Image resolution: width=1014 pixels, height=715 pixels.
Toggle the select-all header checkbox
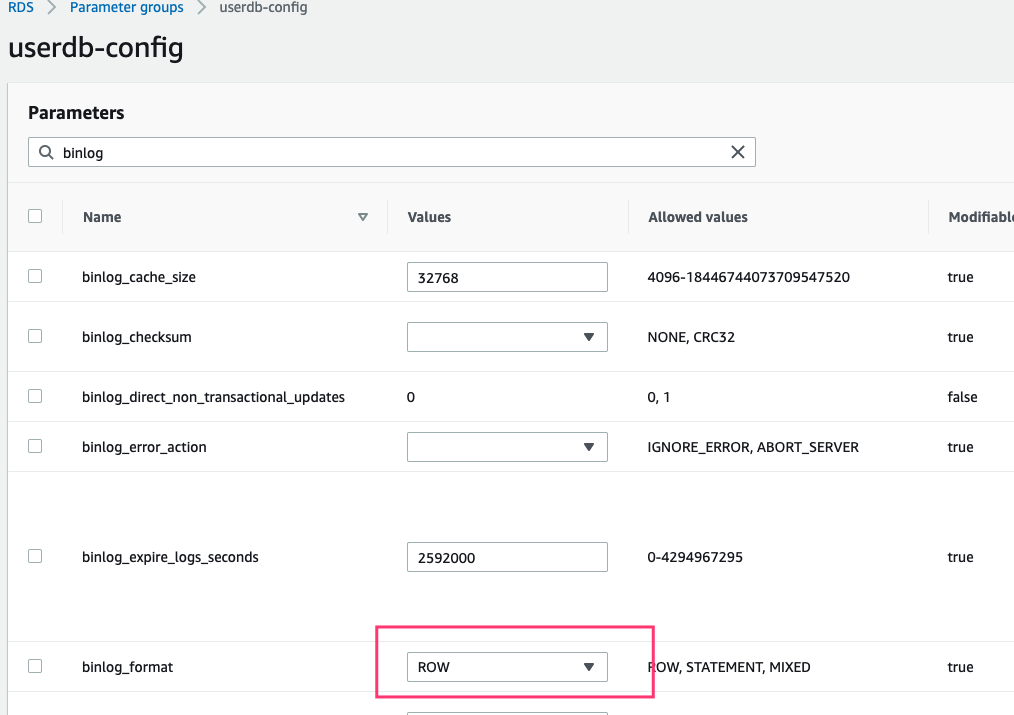35,216
